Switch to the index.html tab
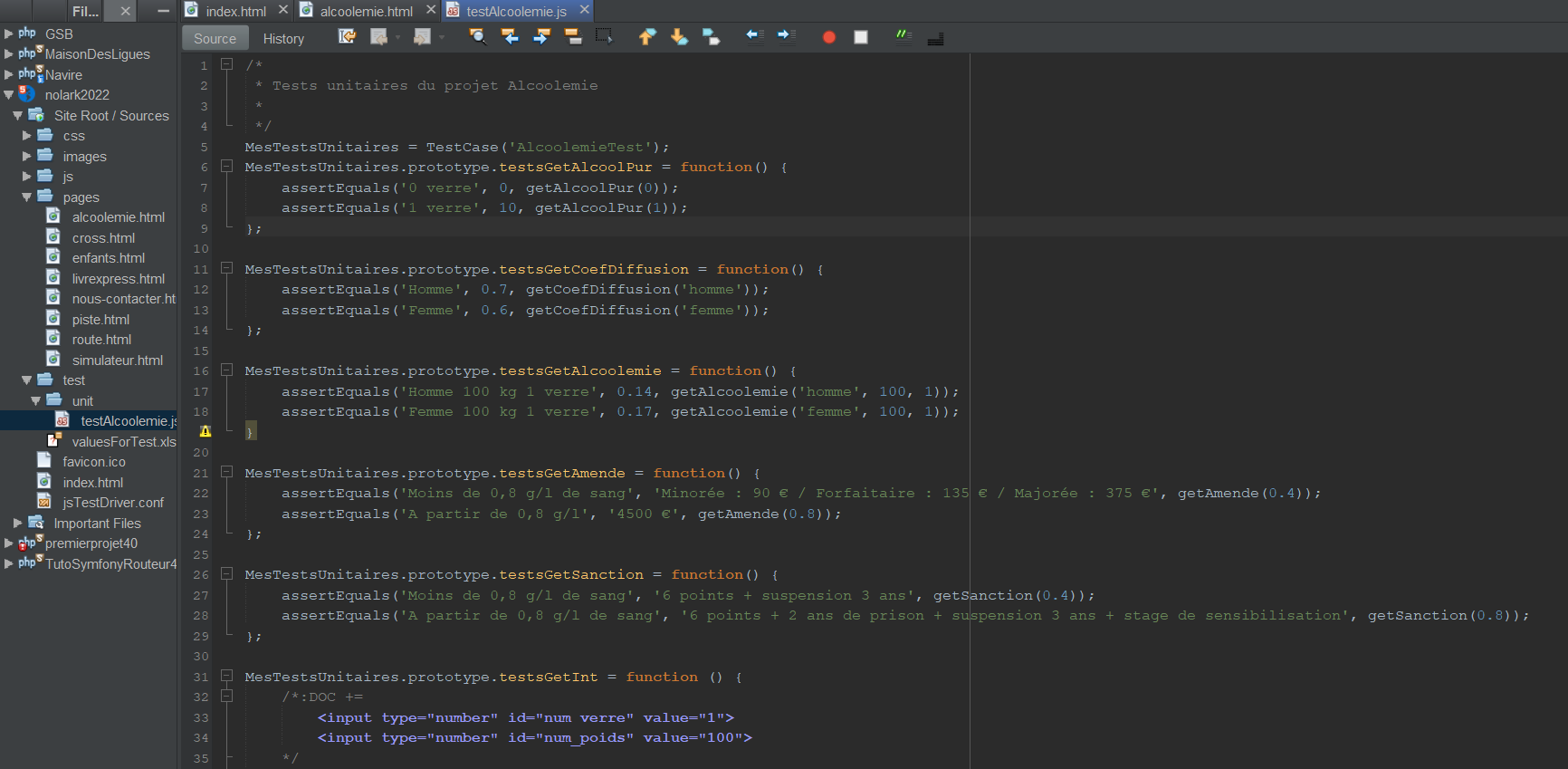The height and width of the screenshot is (769, 1568). (235, 11)
